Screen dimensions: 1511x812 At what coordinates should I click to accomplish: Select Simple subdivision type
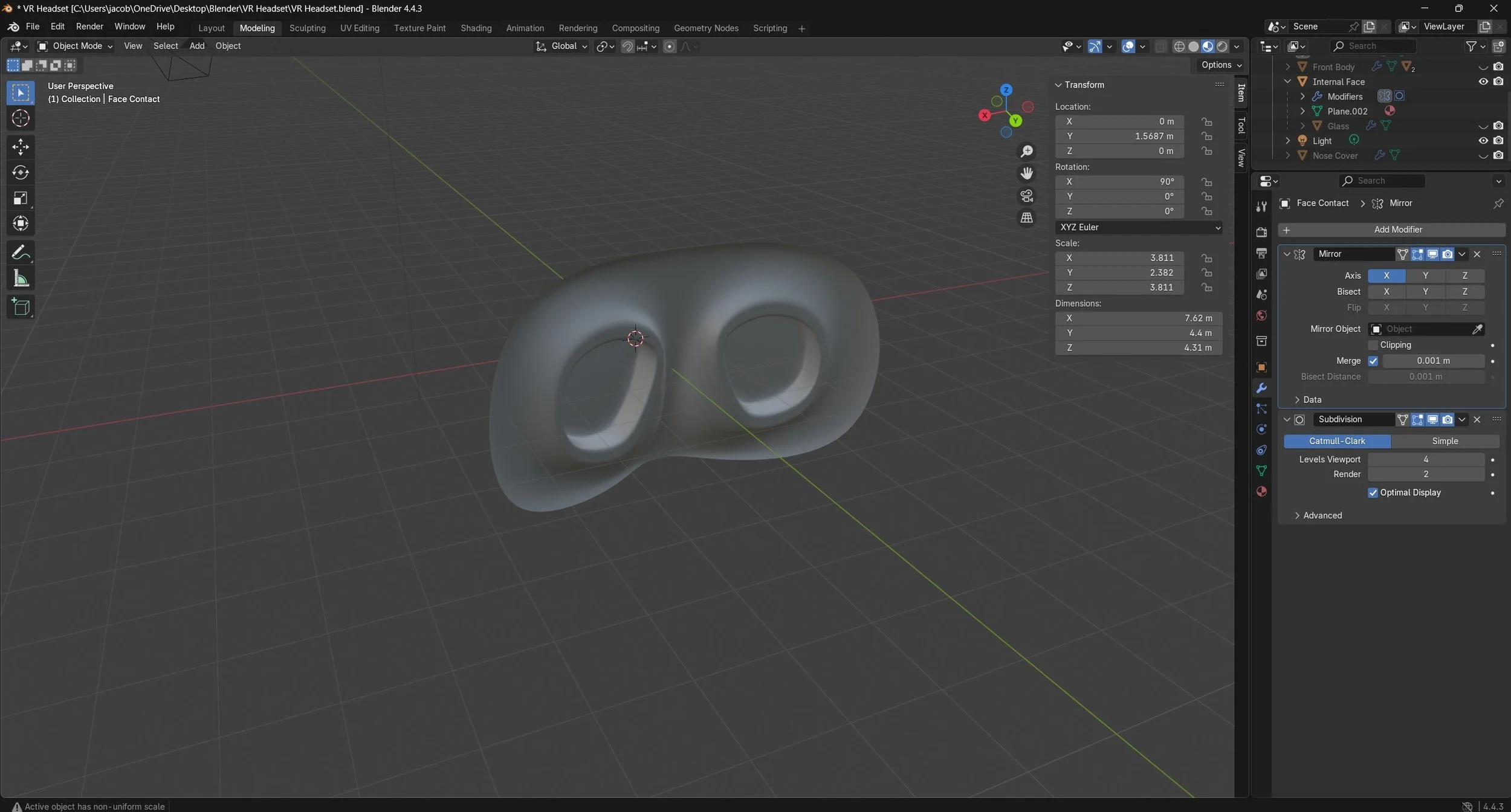pos(1445,441)
